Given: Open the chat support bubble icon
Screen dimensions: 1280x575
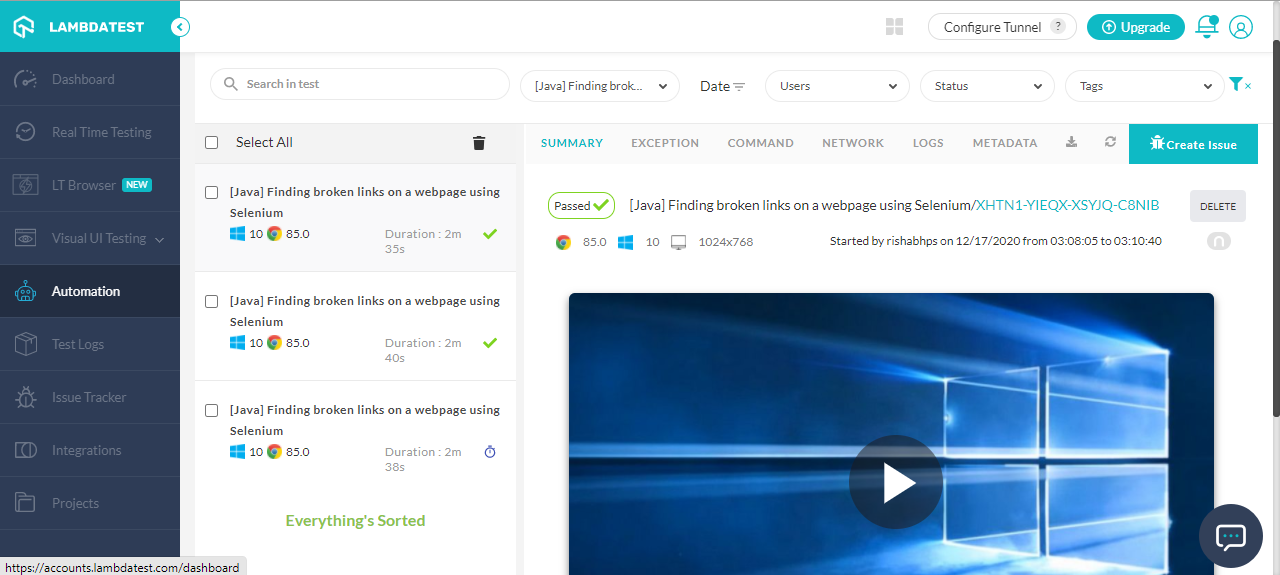Looking at the screenshot, I should 1230,537.
